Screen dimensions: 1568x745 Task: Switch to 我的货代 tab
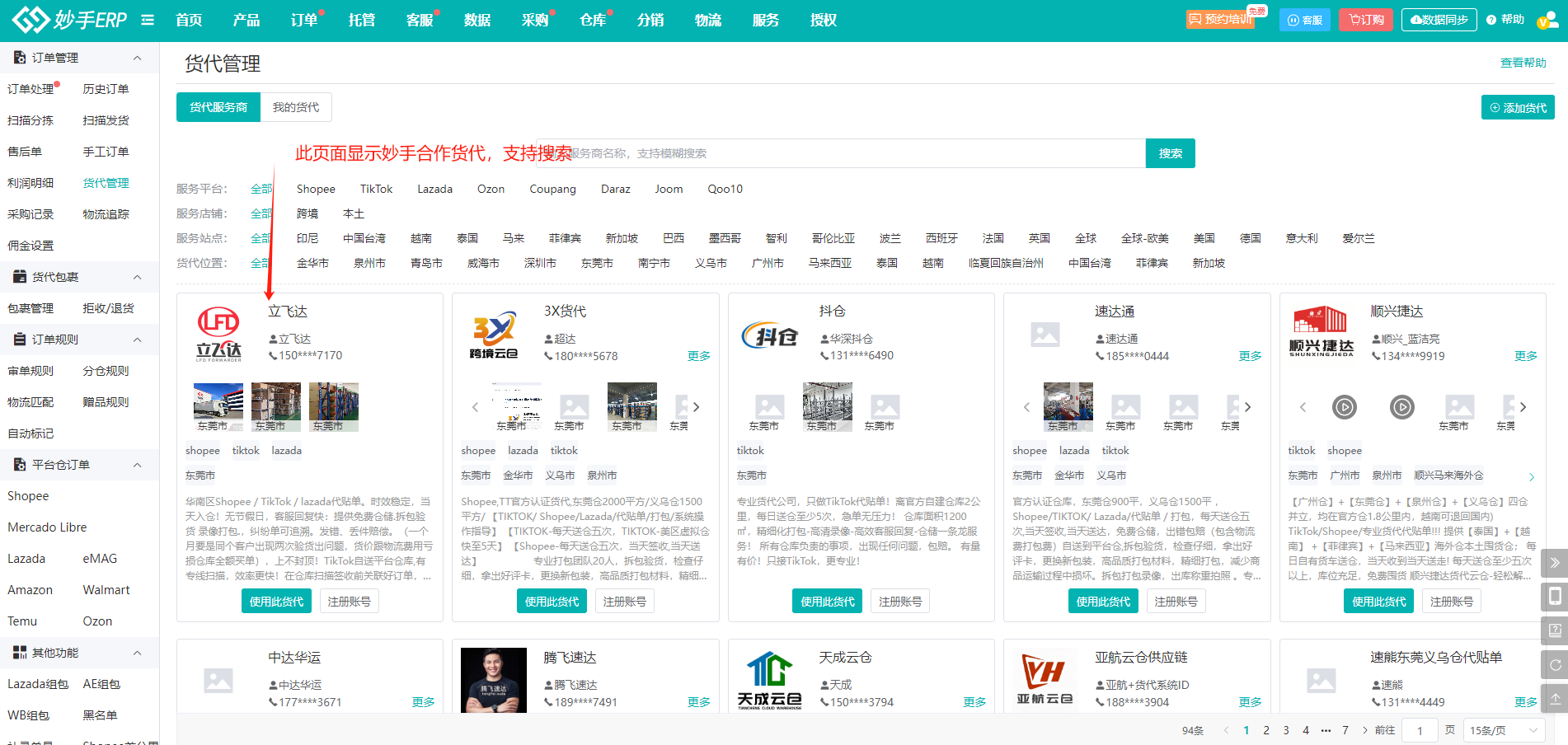coord(296,107)
